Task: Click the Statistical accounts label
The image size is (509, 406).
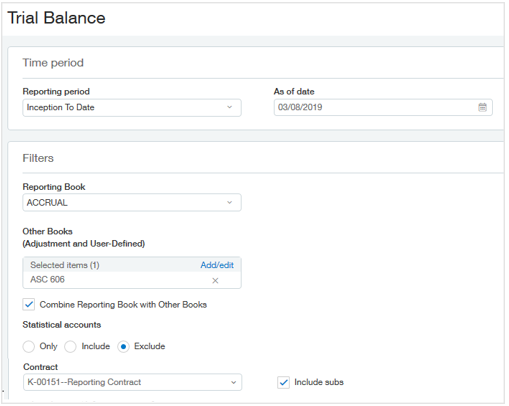Action: (x=62, y=325)
